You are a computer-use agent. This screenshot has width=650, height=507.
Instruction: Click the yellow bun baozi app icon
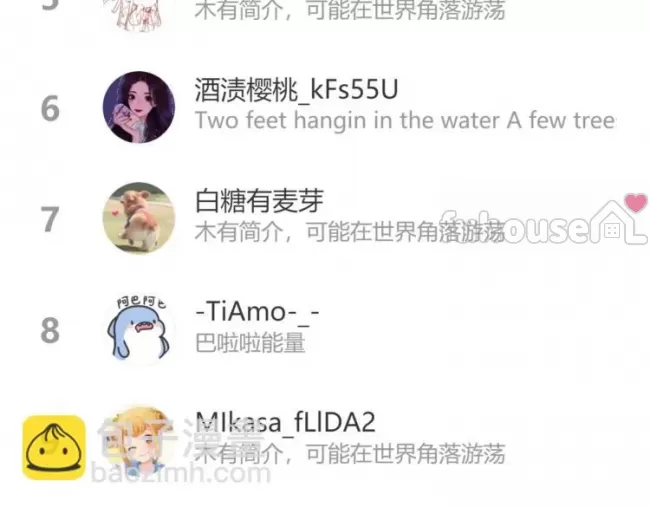pyautogui.click(x=54, y=447)
